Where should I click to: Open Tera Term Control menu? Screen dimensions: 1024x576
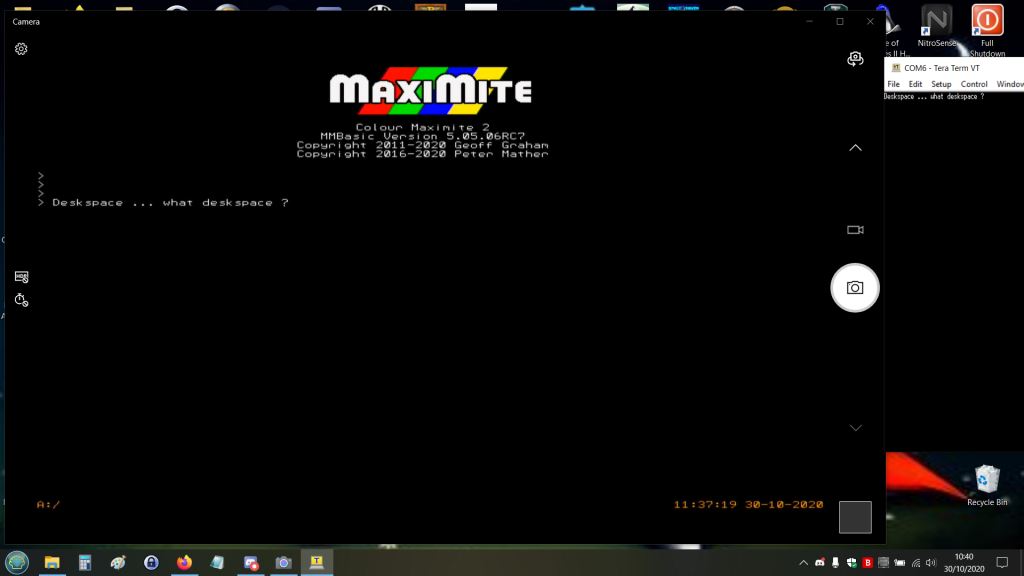974,84
